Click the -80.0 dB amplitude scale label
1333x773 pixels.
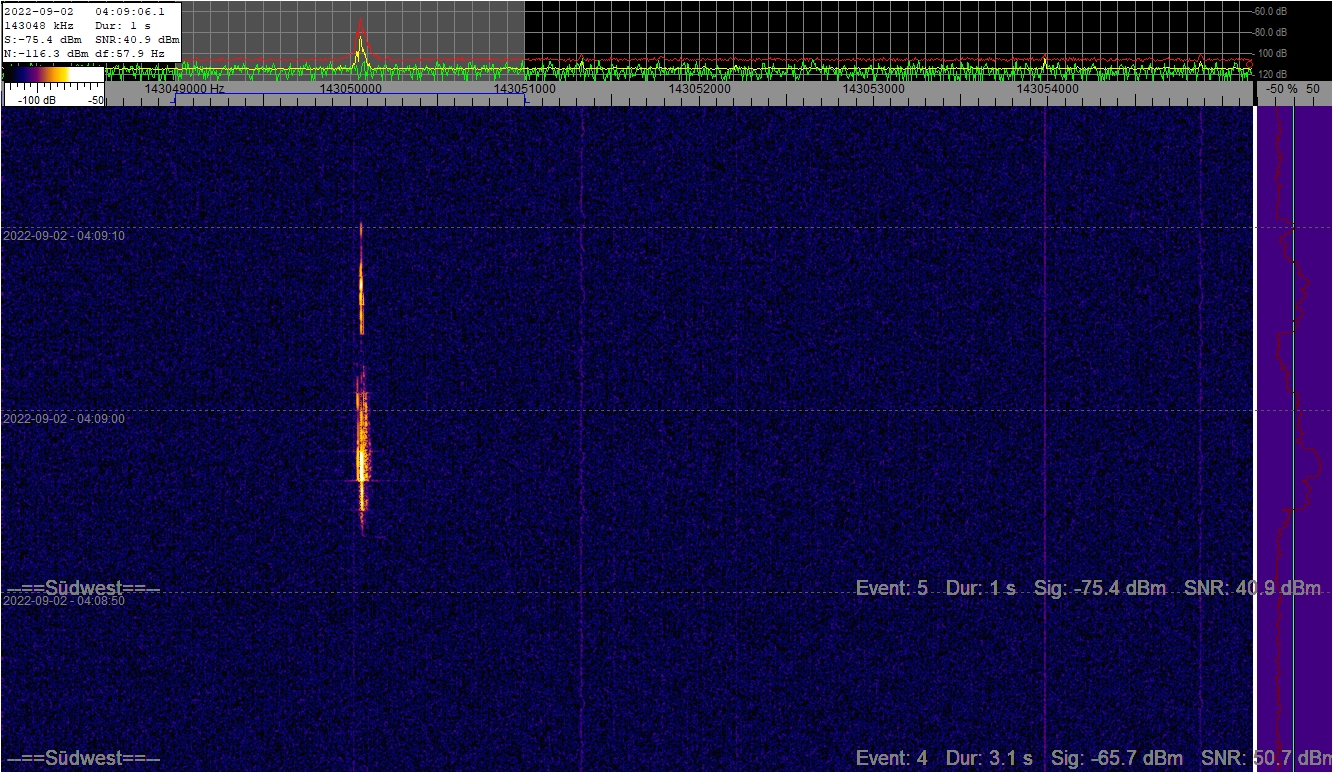[1271, 32]
